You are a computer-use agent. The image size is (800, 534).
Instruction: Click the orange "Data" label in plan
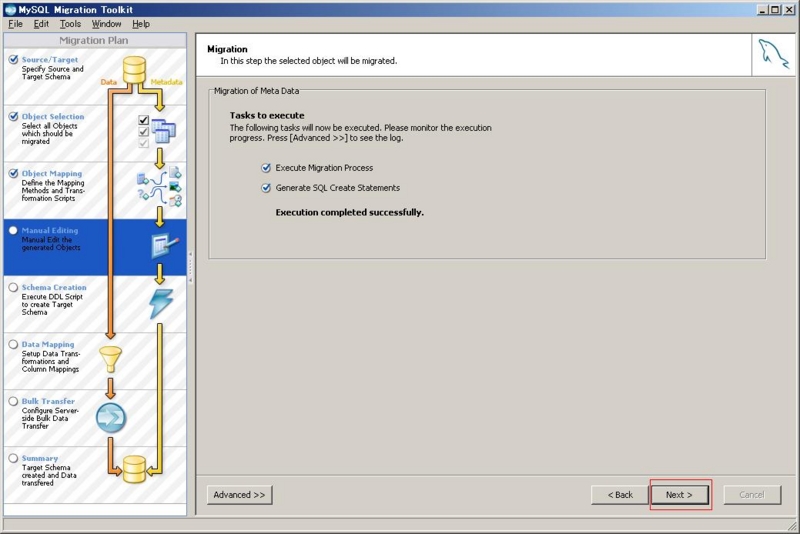108,82
